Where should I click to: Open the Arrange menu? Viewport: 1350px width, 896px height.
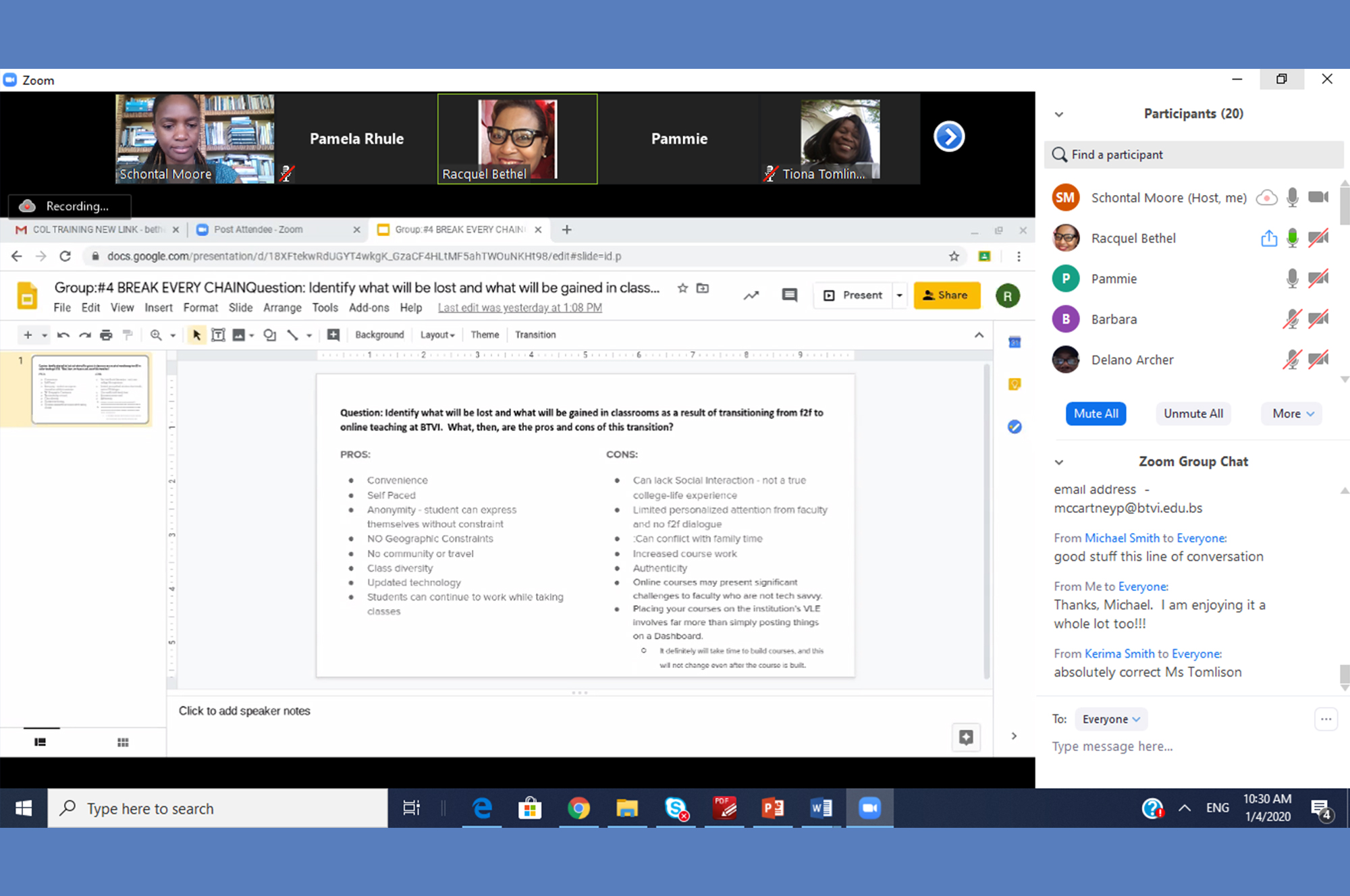click(x=282, y=308)
